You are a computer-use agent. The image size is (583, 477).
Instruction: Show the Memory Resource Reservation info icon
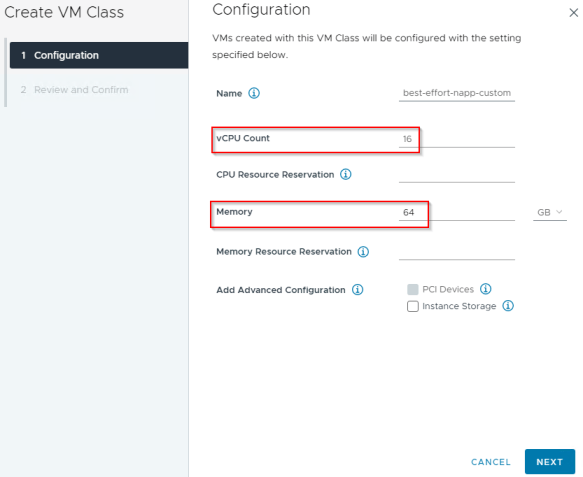pos(363,252)
